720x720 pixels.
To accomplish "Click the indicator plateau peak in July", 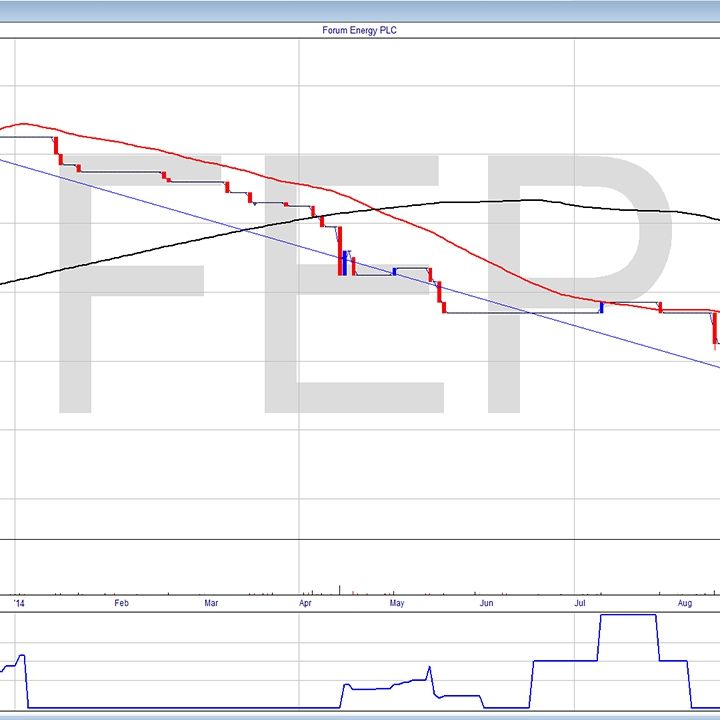I will point(627,615).
